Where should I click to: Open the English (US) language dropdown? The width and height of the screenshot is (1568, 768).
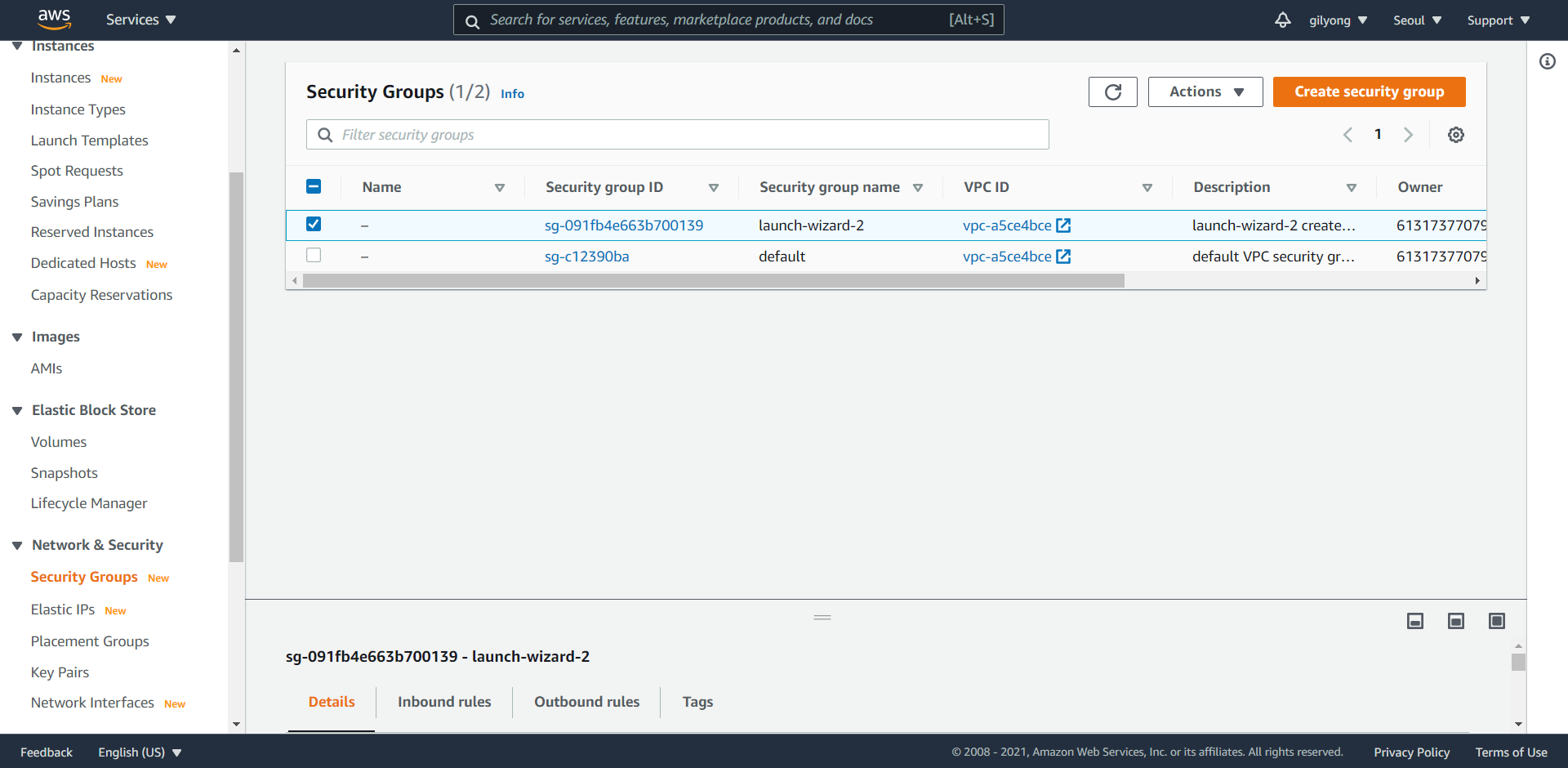140,752
